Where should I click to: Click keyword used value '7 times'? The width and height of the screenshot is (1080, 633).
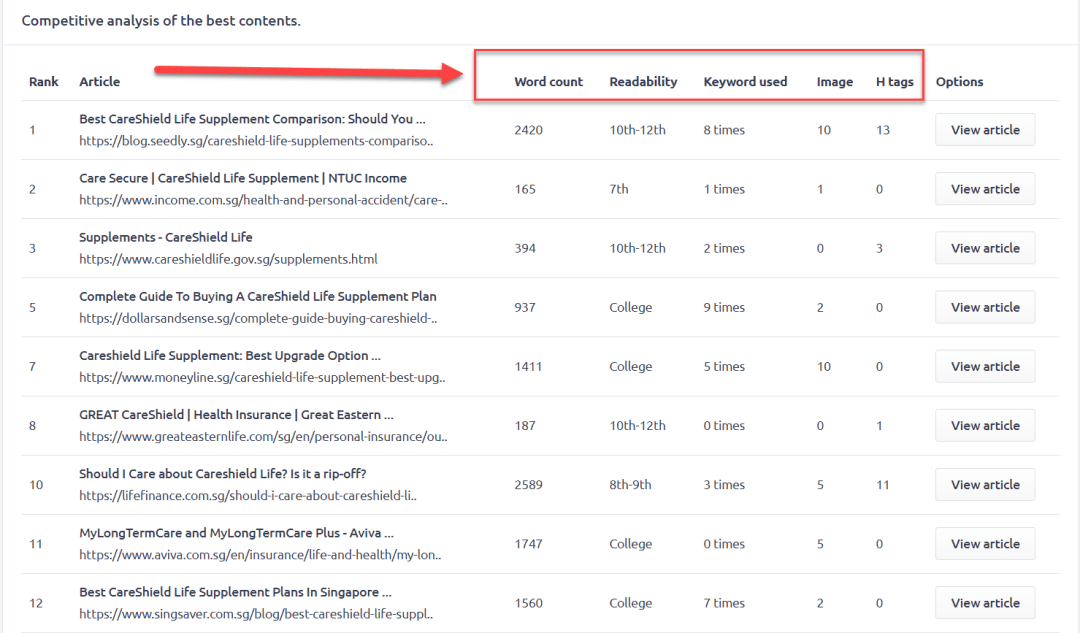click(x=724, y=604)
